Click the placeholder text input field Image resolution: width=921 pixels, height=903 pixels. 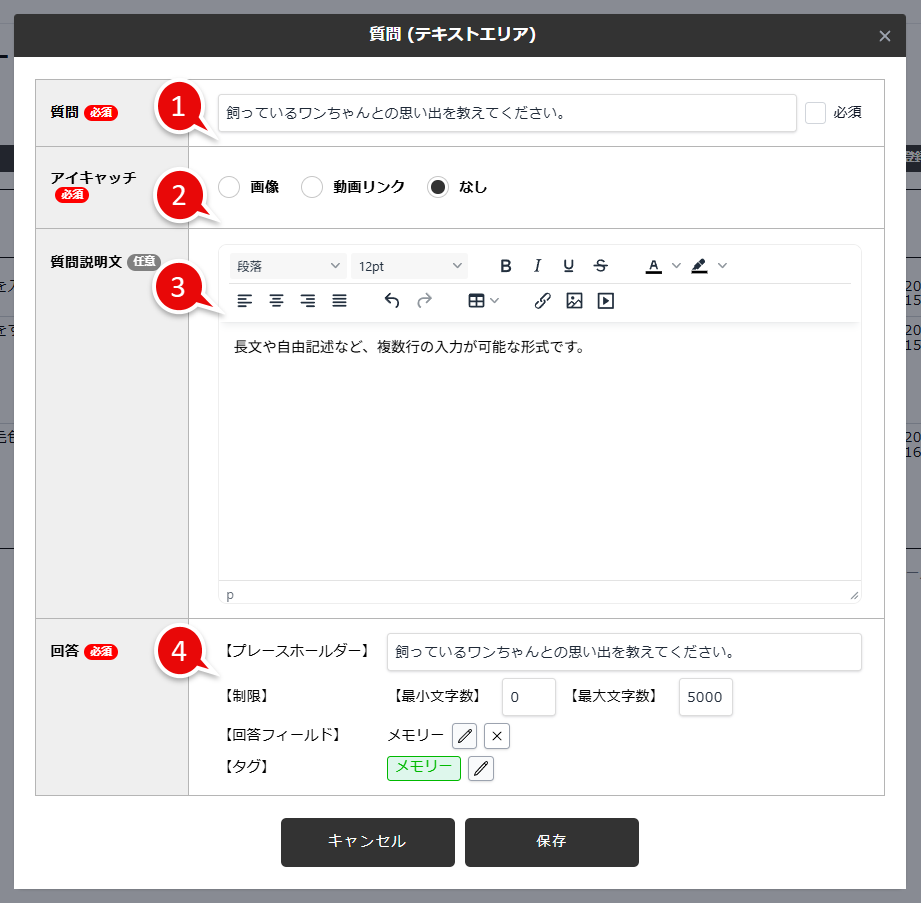(x=623, y=652)
